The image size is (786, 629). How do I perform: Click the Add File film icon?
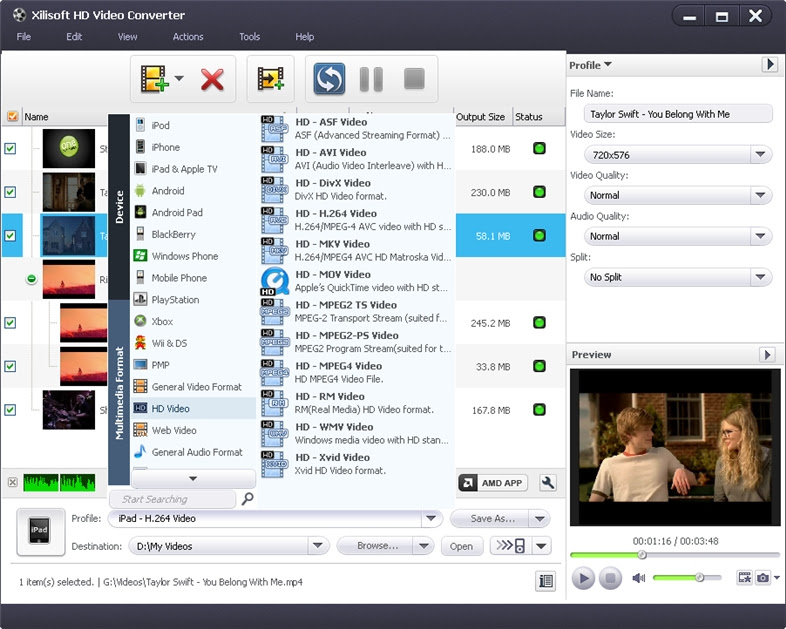click(154, 79)
